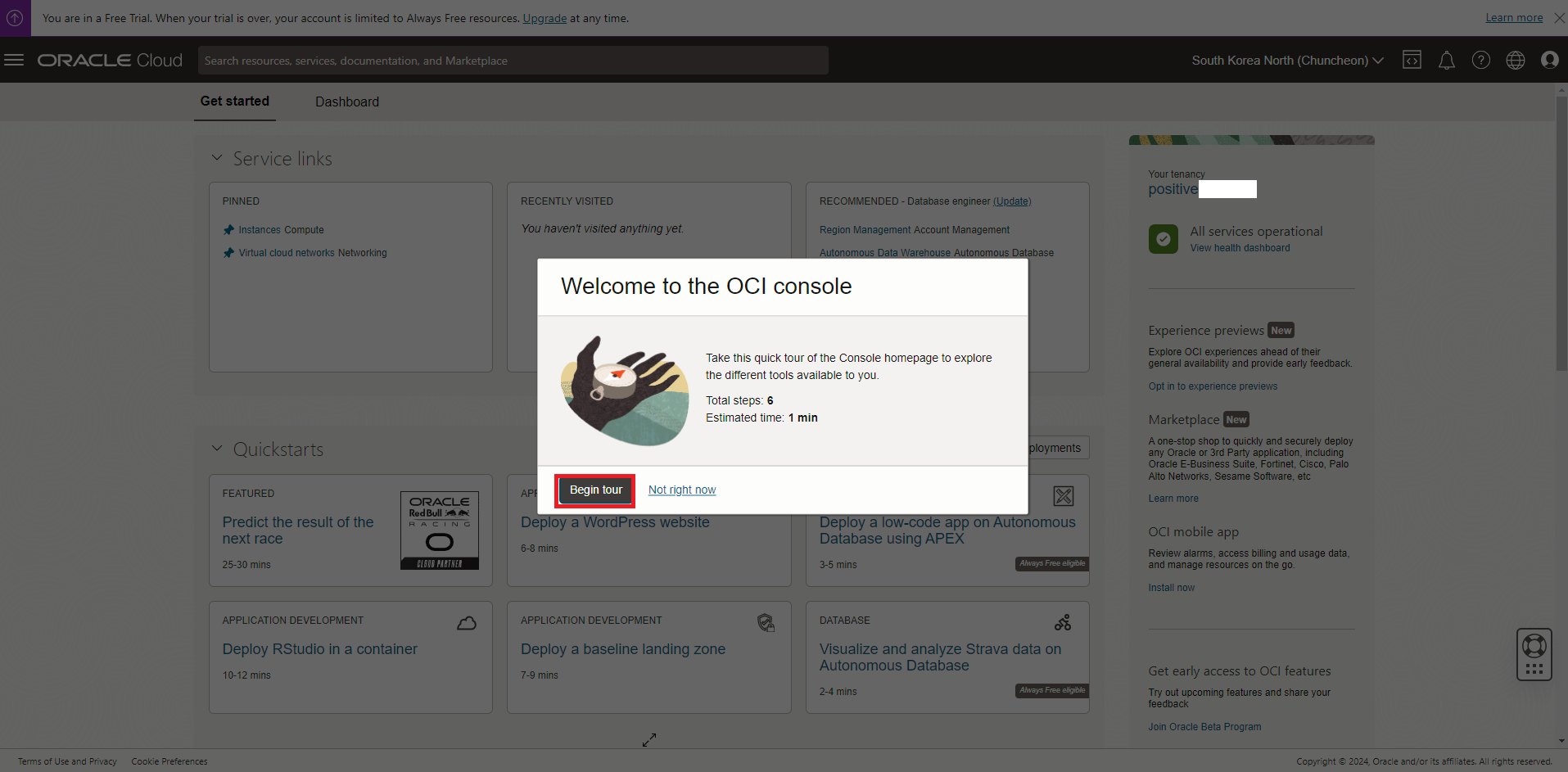Click Cookie Preferences in footer
Image resolution: width=1568 pixels, height=772 pixels.
pos(169,761)
